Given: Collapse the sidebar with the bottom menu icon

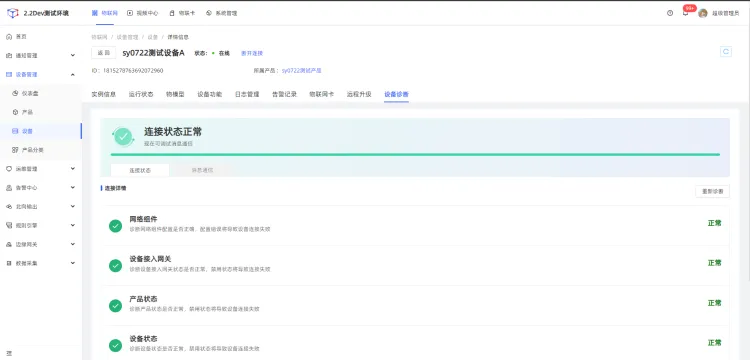Looking at the screenshot, I should tap(9, 354).
